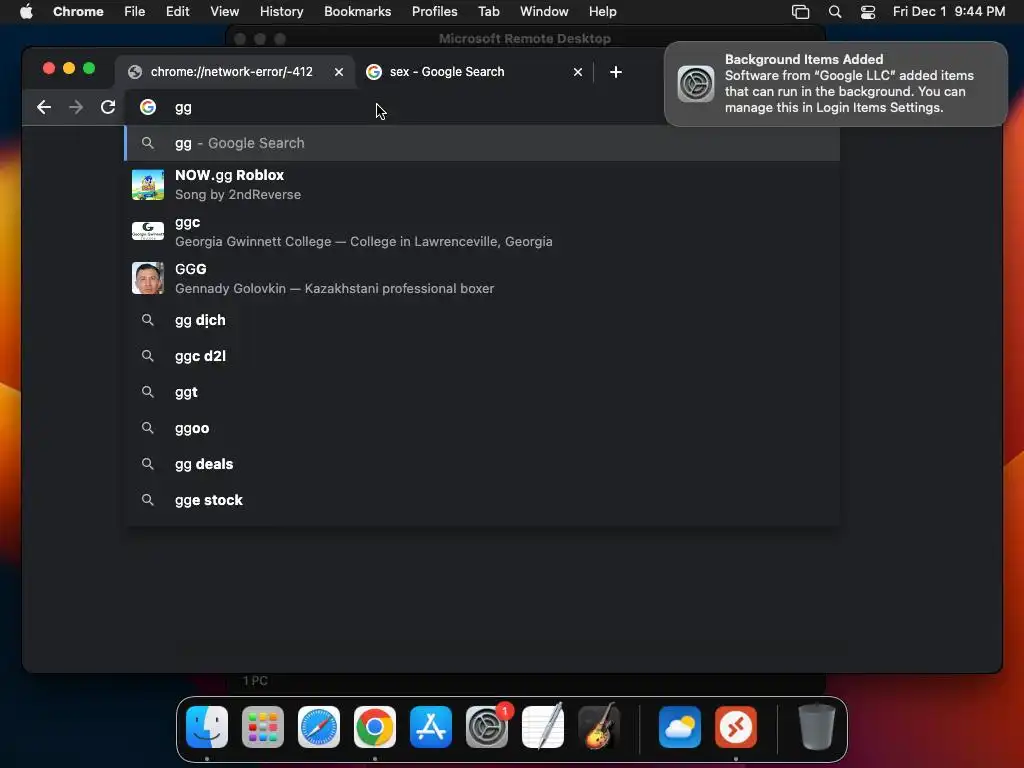
Task: Open the Weather app from the Dock
Action: point(680,727)
